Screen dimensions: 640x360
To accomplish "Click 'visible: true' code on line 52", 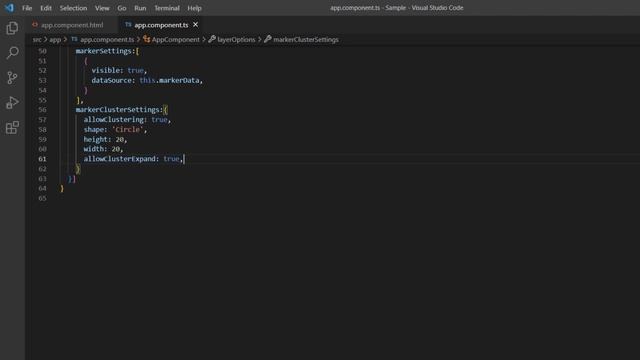I will 118,71.
